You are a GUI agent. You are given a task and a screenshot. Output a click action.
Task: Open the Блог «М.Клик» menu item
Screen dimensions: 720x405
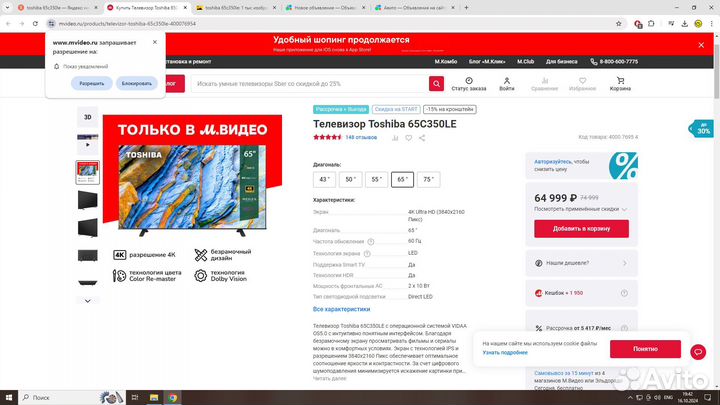(487, 62)
